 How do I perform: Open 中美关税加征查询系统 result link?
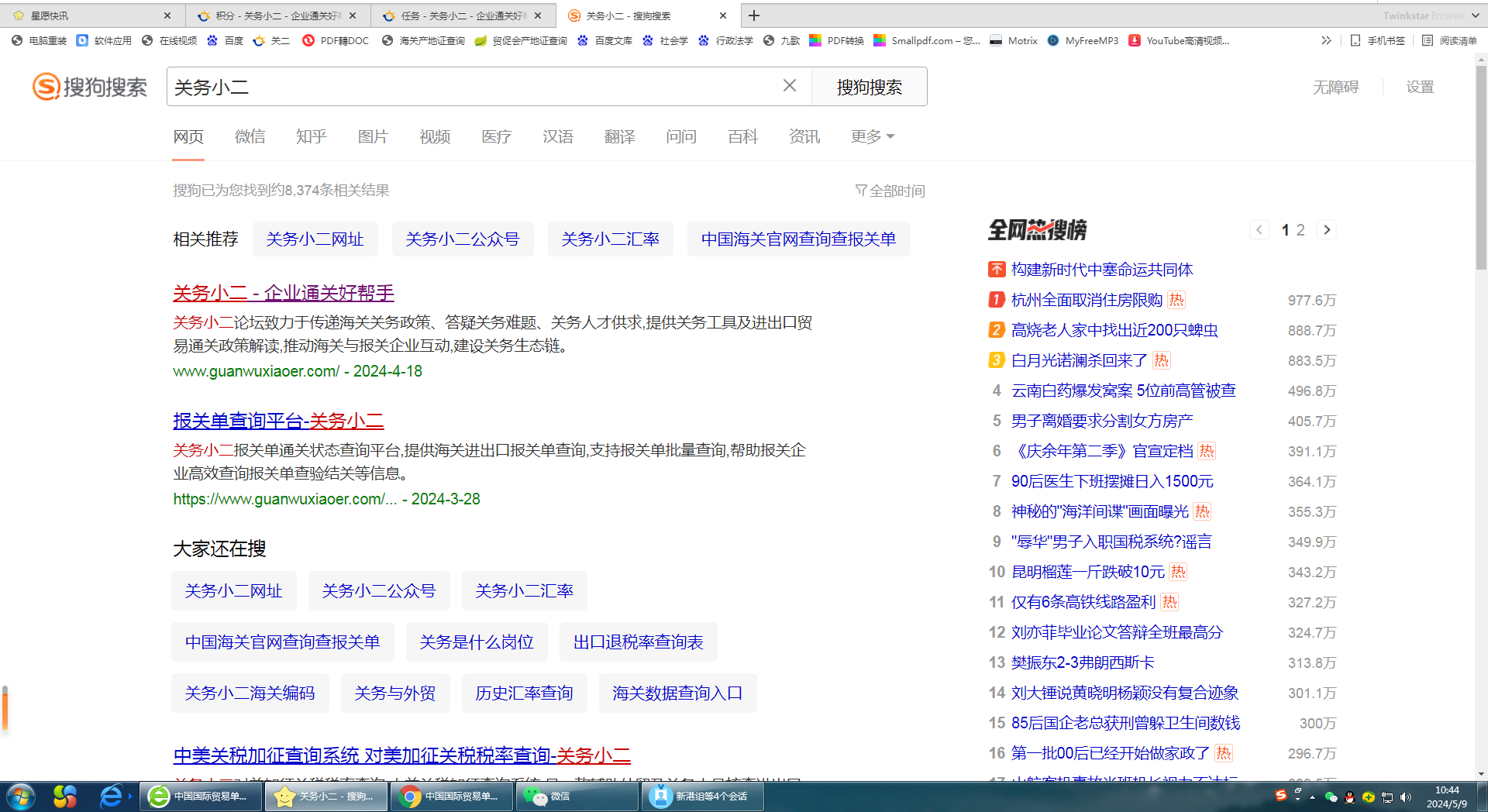point(401,755)
